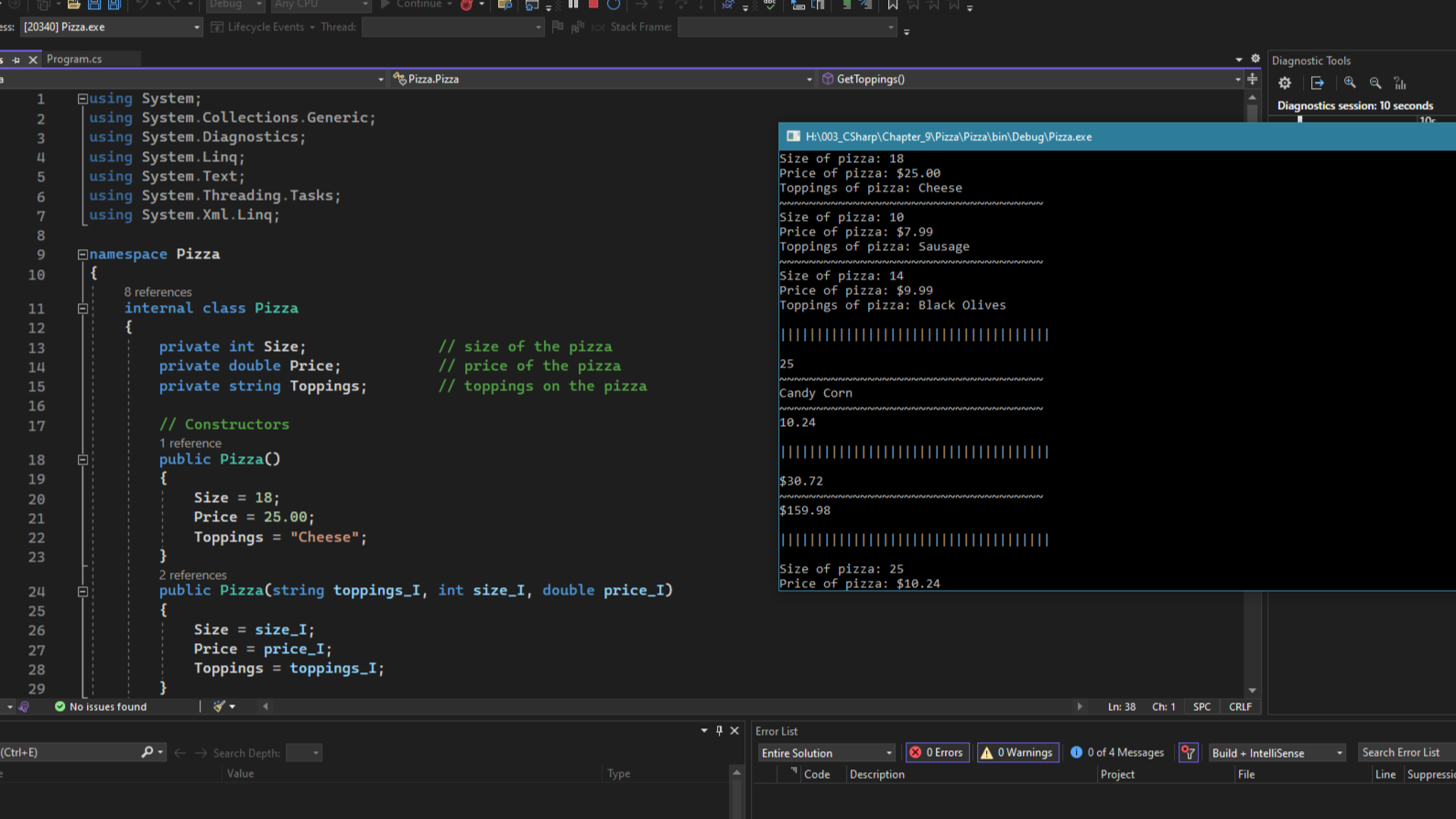Switch to the Program.cs tab
Viewport: 1456px width, 819px height.
click(x=74, y=59)
